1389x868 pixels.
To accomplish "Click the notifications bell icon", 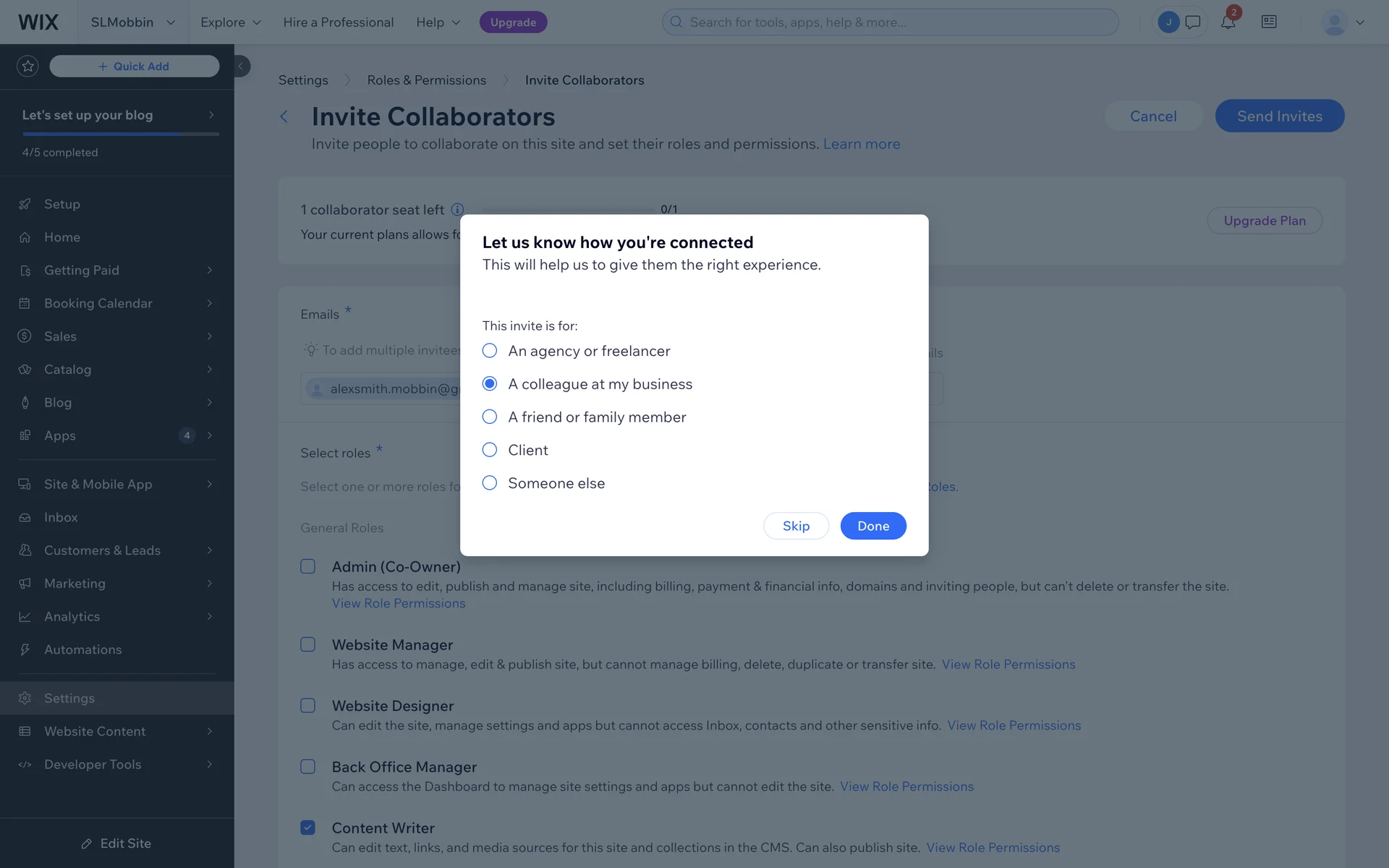I will point(1228,22).
